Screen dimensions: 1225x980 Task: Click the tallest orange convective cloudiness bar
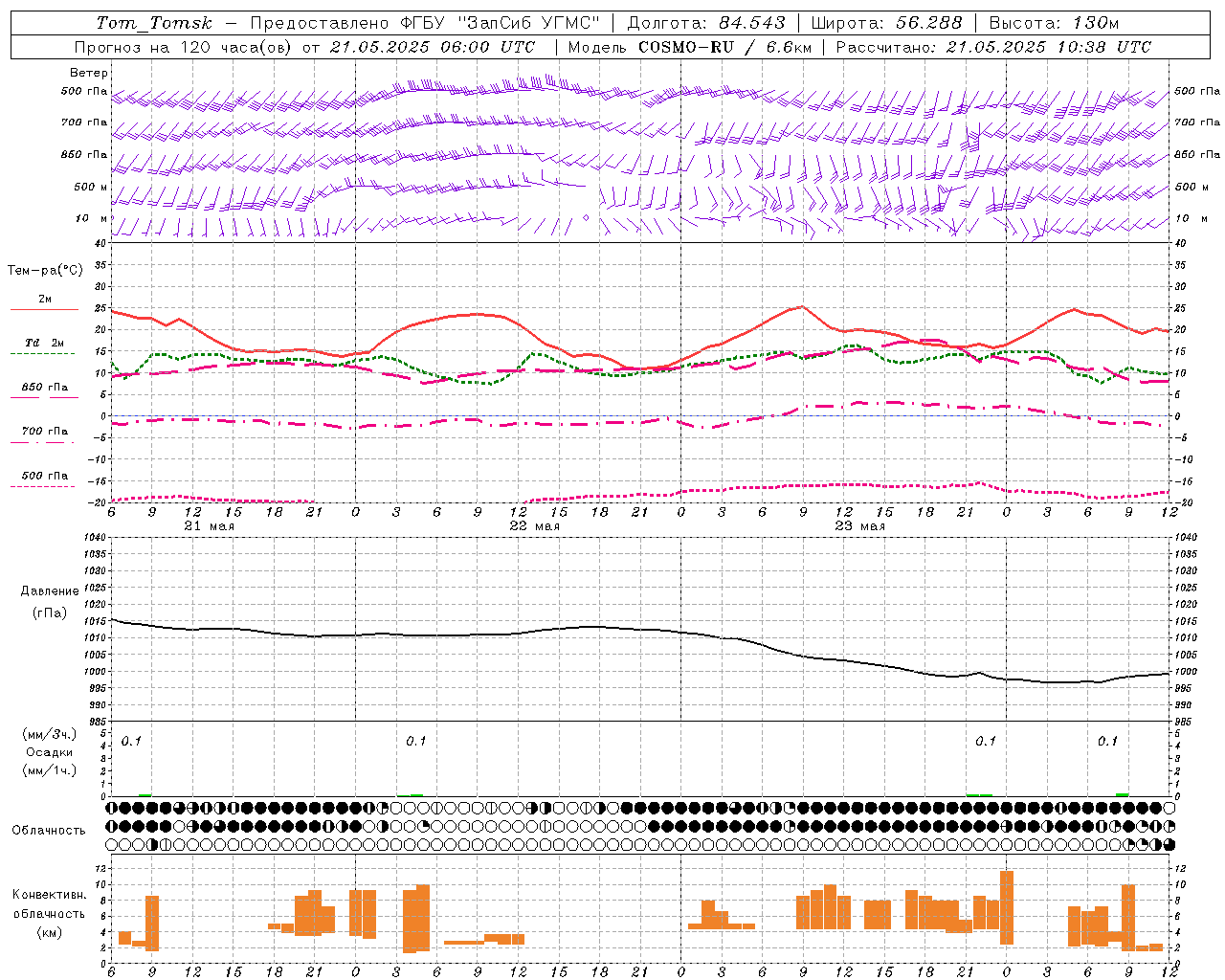(x=1007, y=907)
